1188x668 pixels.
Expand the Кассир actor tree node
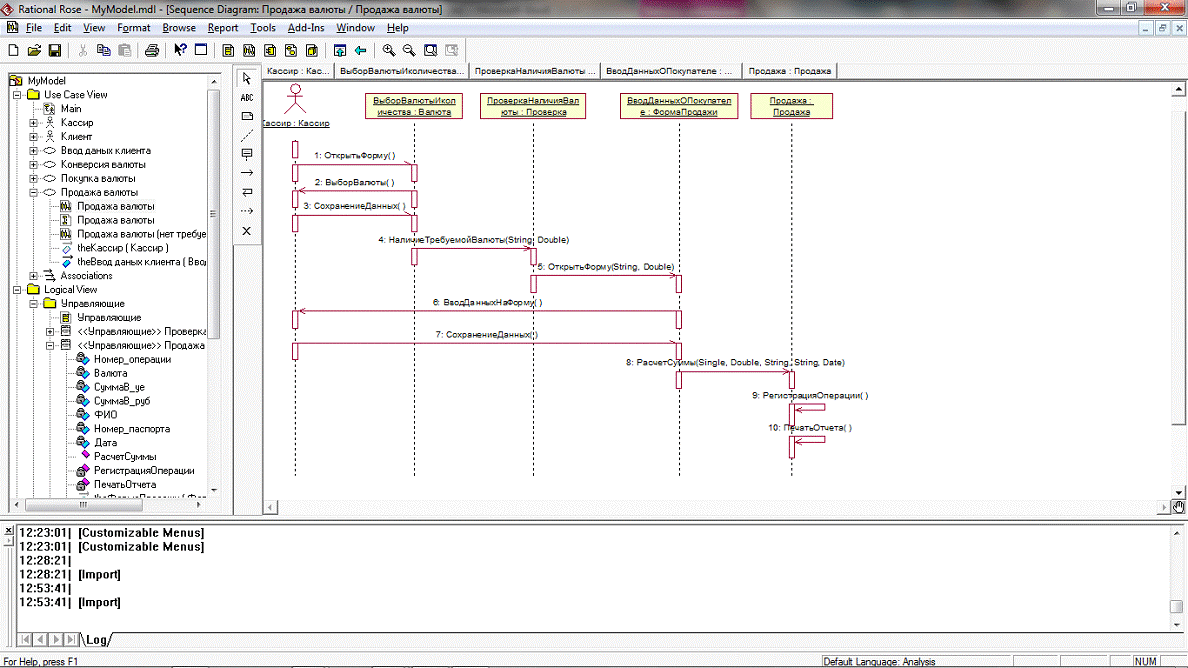click(x=34, y=123)
